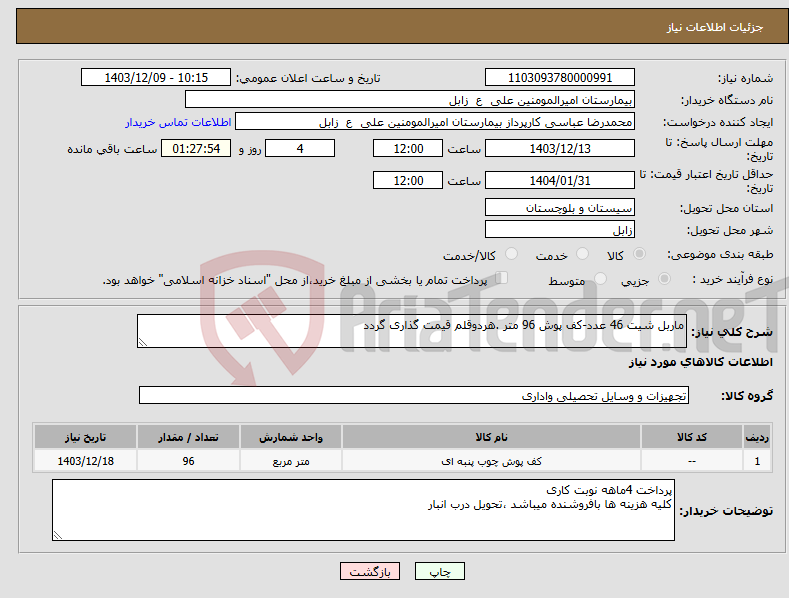Toggle the اسناد خزانه اسلامی payment checkbox
The height and width of the screenshot is (598, 789).
click(502, 277)
